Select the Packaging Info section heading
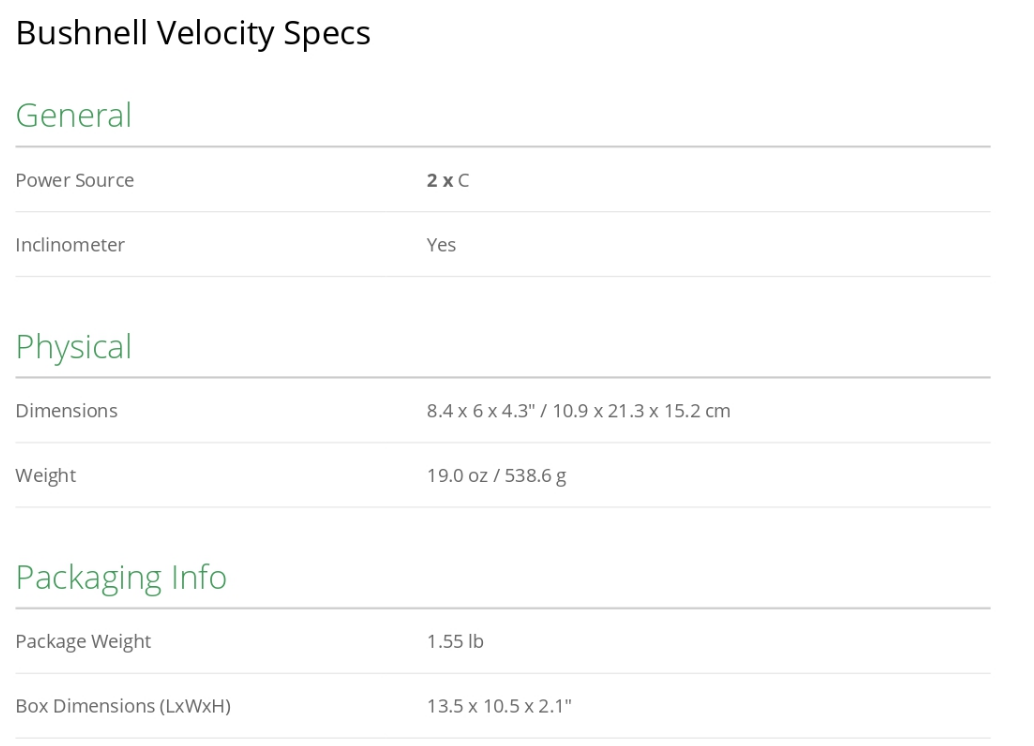 [x=121, y=578]
